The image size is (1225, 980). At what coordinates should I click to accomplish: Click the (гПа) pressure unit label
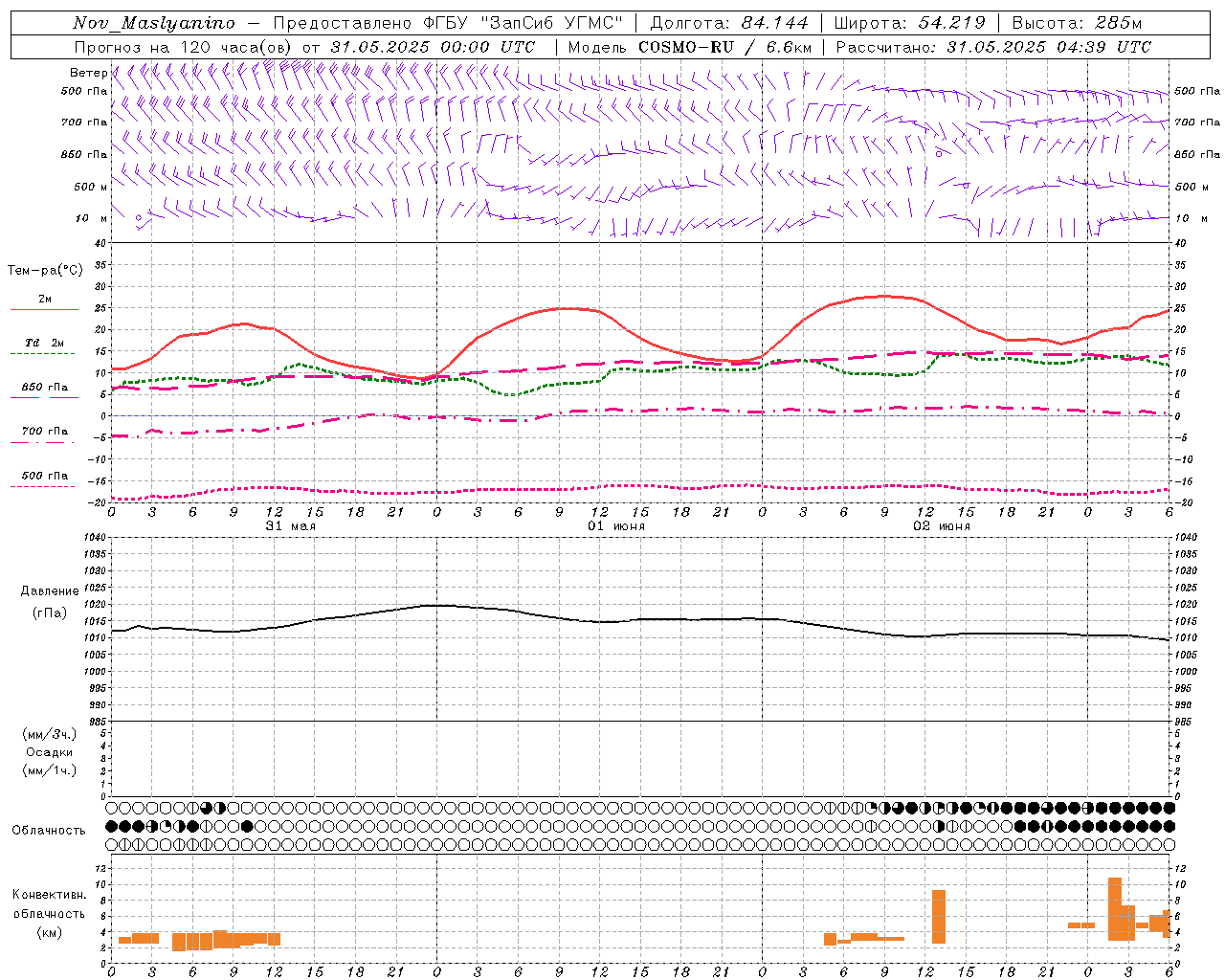[x=50, y=613]
